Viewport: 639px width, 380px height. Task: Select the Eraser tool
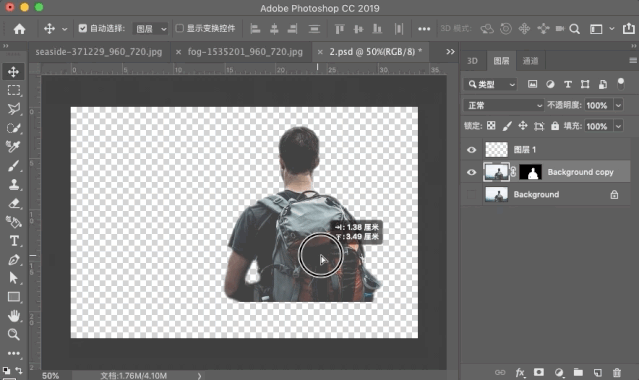point(13,203)
